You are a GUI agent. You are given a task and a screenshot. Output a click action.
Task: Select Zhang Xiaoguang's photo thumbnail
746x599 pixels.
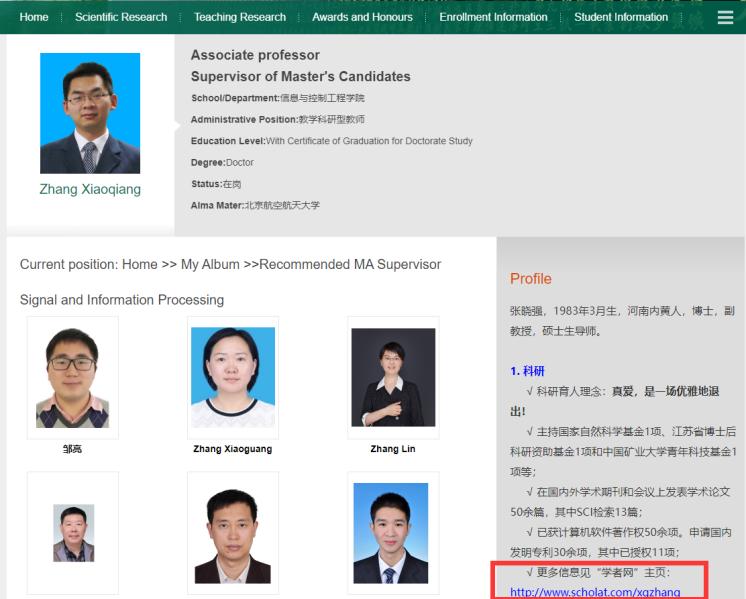click(232, 377)
